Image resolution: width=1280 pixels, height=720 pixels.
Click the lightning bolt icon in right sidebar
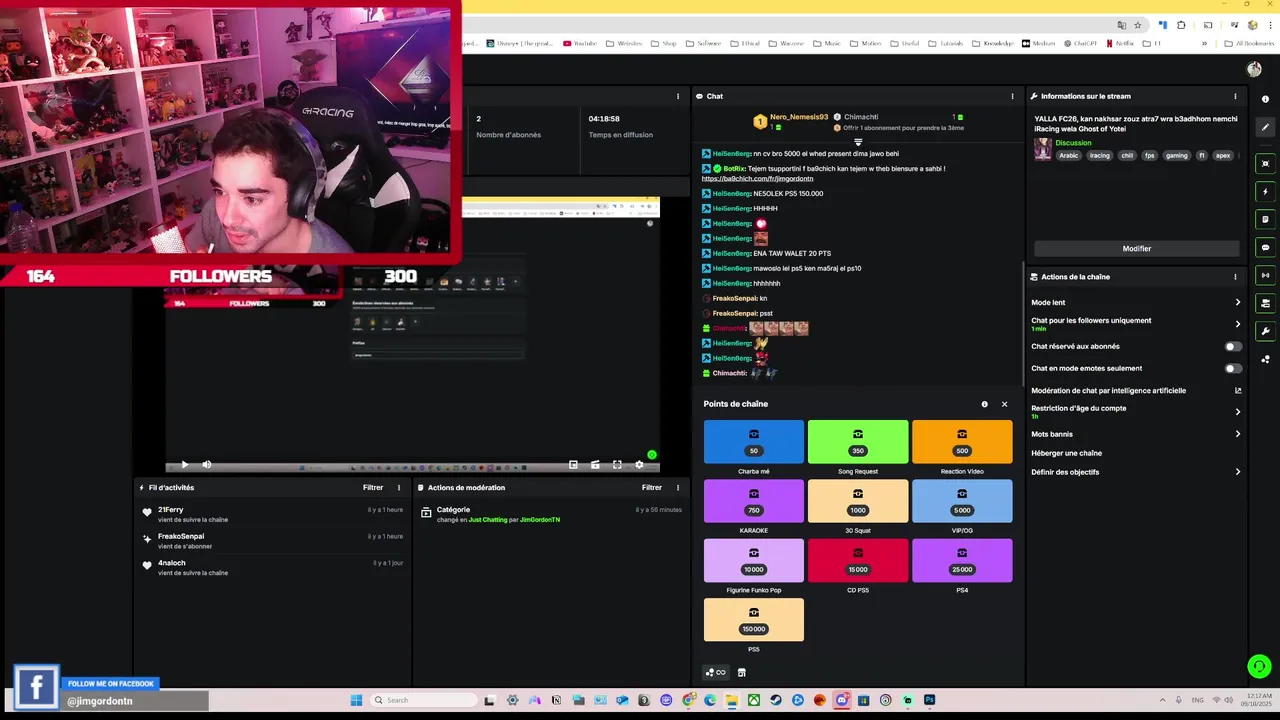click(1266, 191)
